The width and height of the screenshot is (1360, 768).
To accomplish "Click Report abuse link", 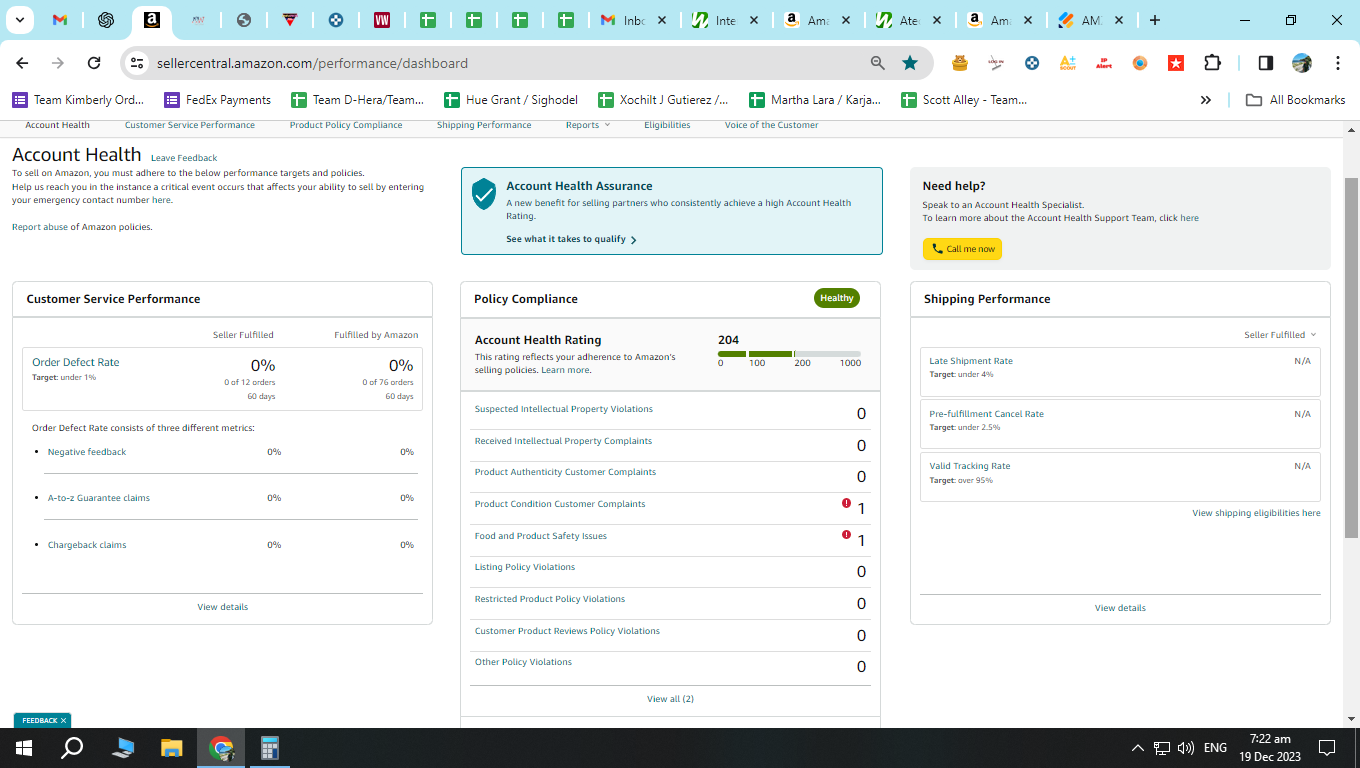I will (40, 227).
